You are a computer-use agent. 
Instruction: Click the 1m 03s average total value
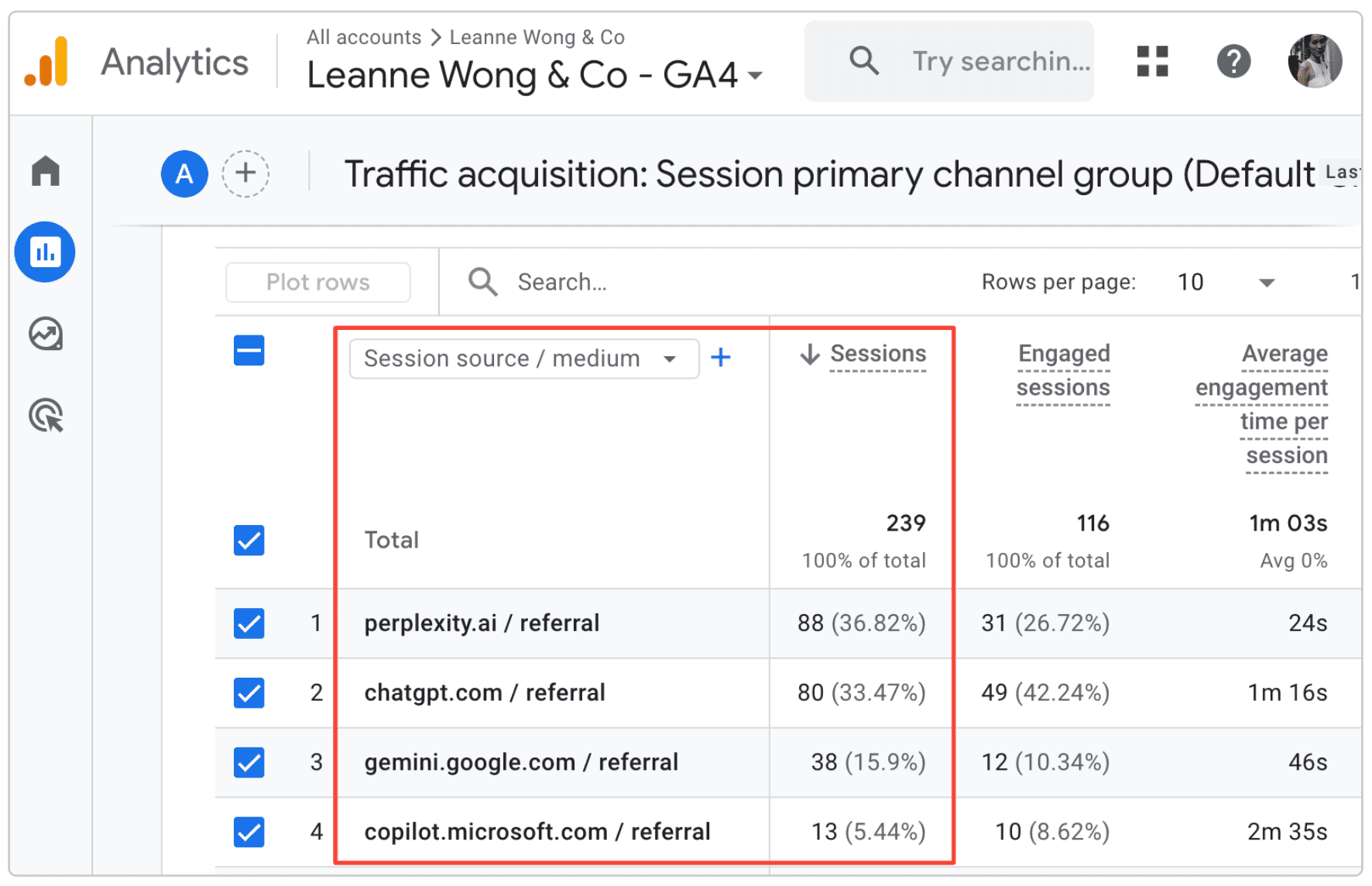click(1288, 524)
